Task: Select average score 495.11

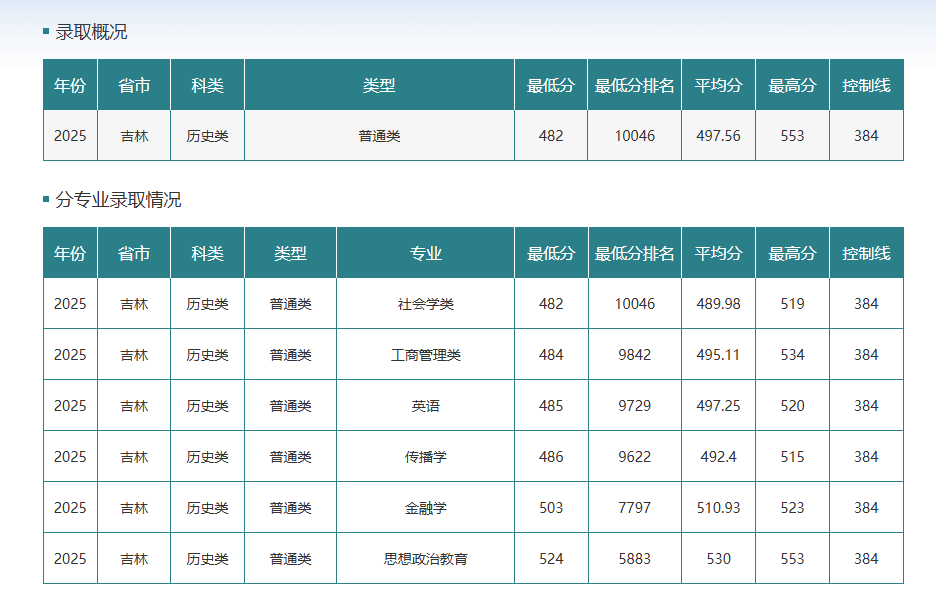Action: [x=718, y=355]
